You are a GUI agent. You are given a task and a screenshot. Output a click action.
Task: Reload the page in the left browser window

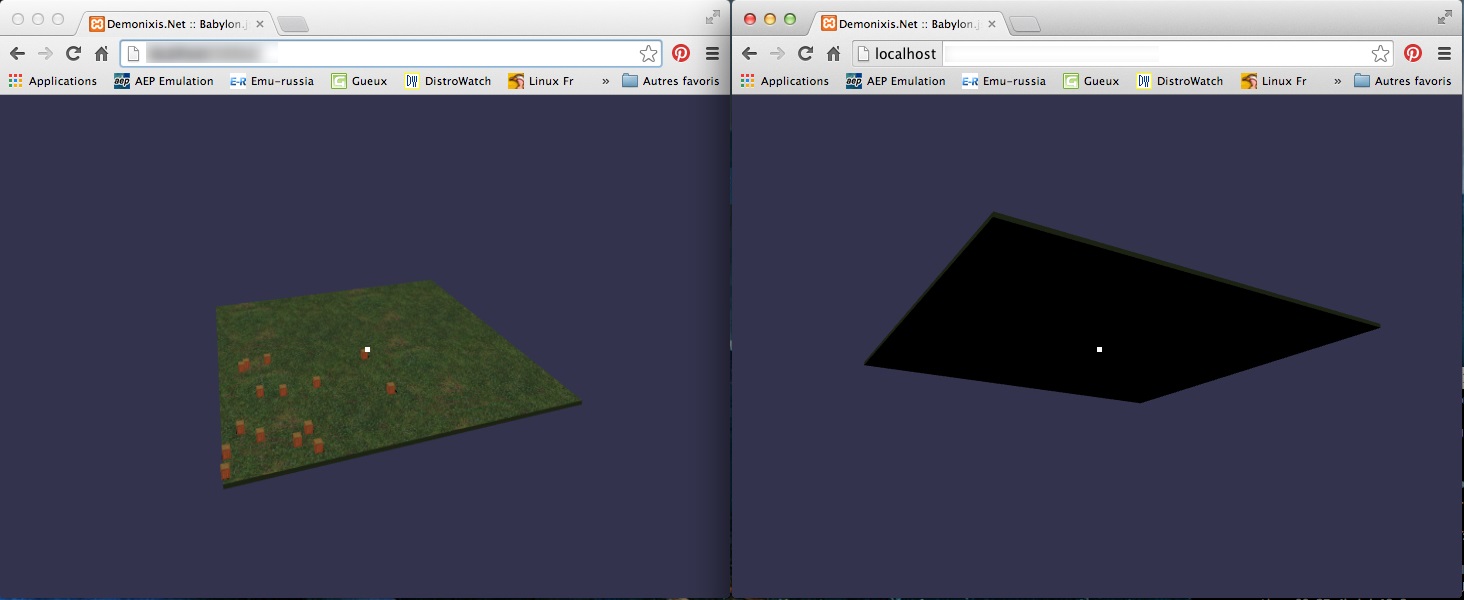click(x=73, y=54)
